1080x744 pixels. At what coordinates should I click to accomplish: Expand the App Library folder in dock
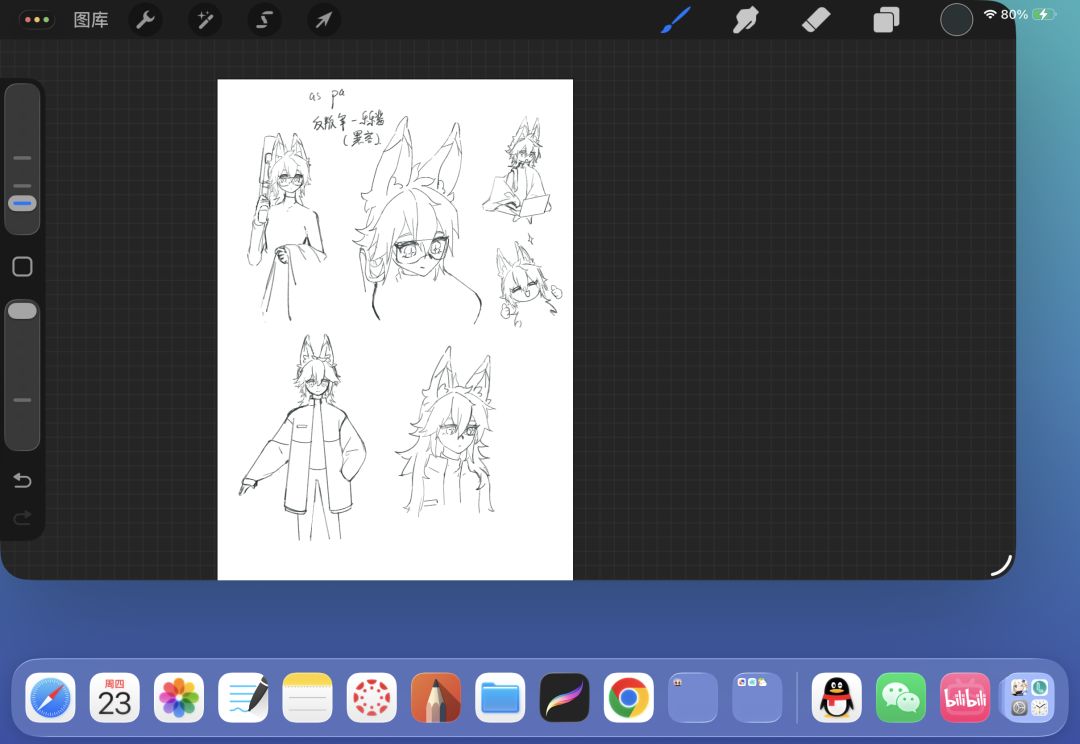(1029, 697)
